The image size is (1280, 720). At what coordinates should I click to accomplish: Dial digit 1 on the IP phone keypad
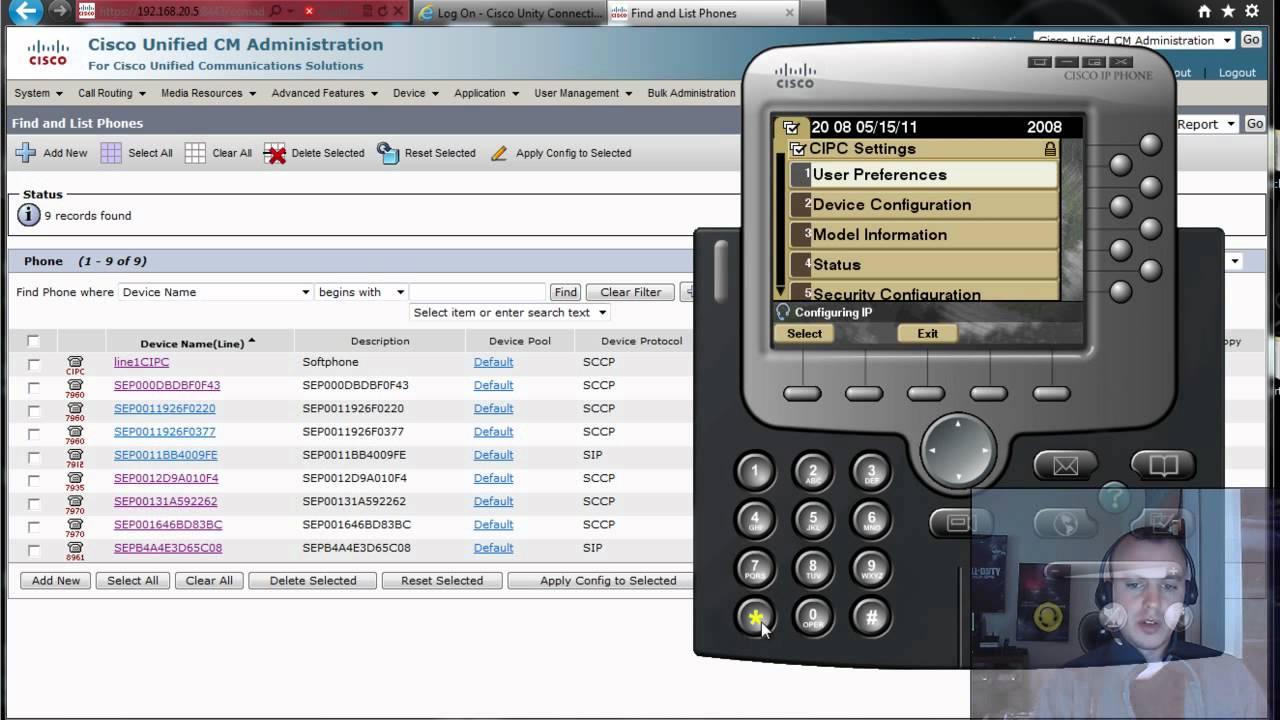click(755, 471)
